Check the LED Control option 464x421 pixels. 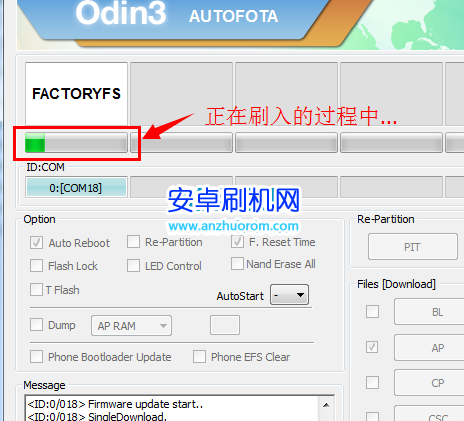133,266
